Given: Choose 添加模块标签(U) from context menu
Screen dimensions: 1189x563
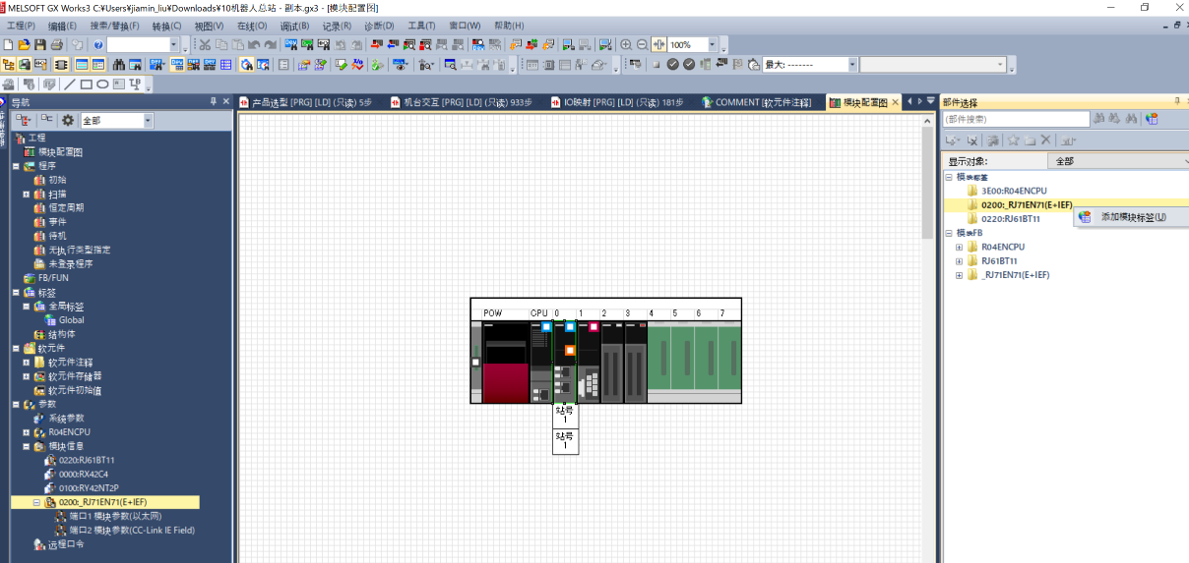Looking at the screenshot, I should click(x=1132, y=217).
